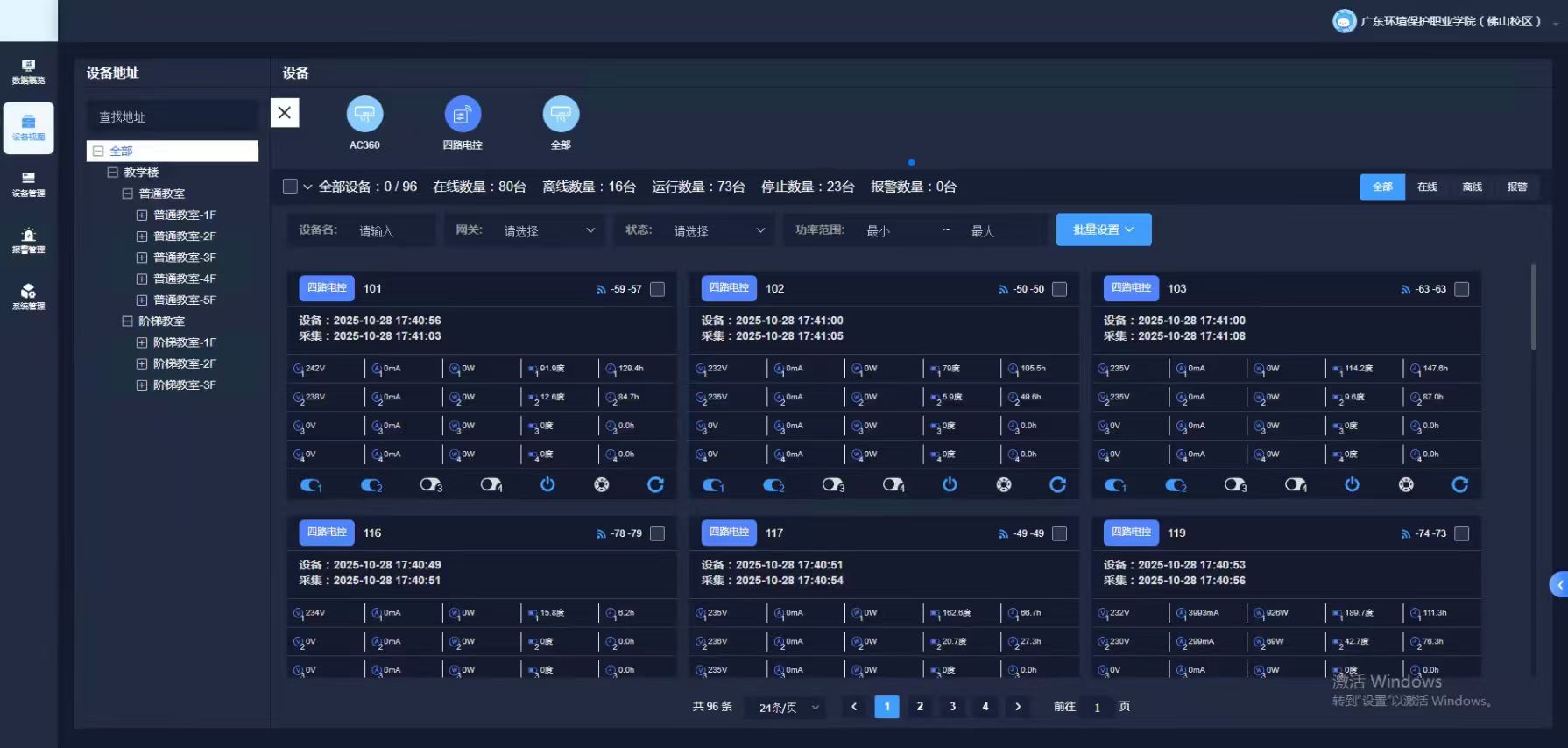Go to page 3 in pagination
Viewport: 1568px width, 748px height.
(x=952, y=706)
